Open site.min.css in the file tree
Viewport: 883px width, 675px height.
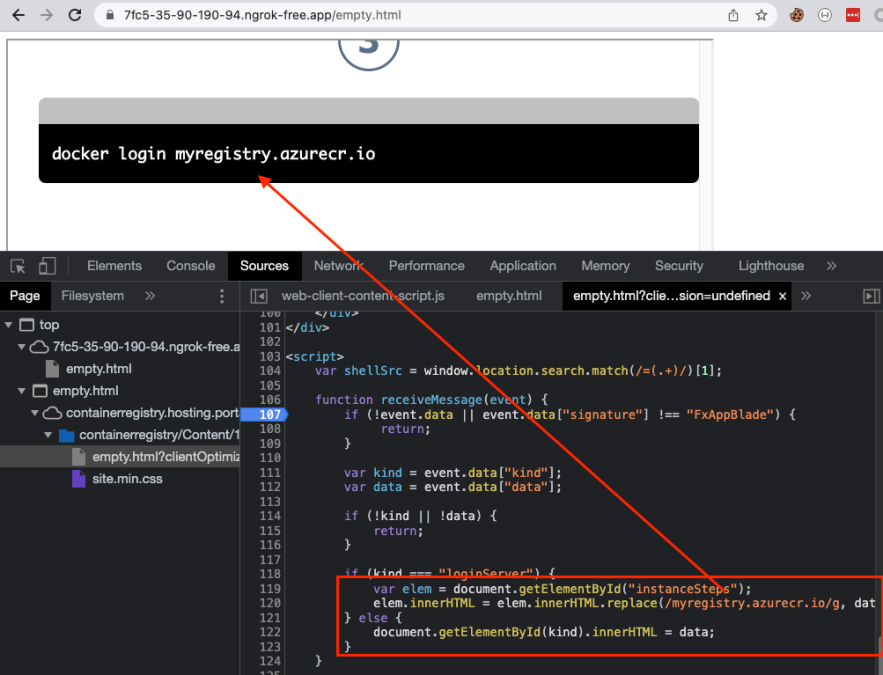(127, 479)
